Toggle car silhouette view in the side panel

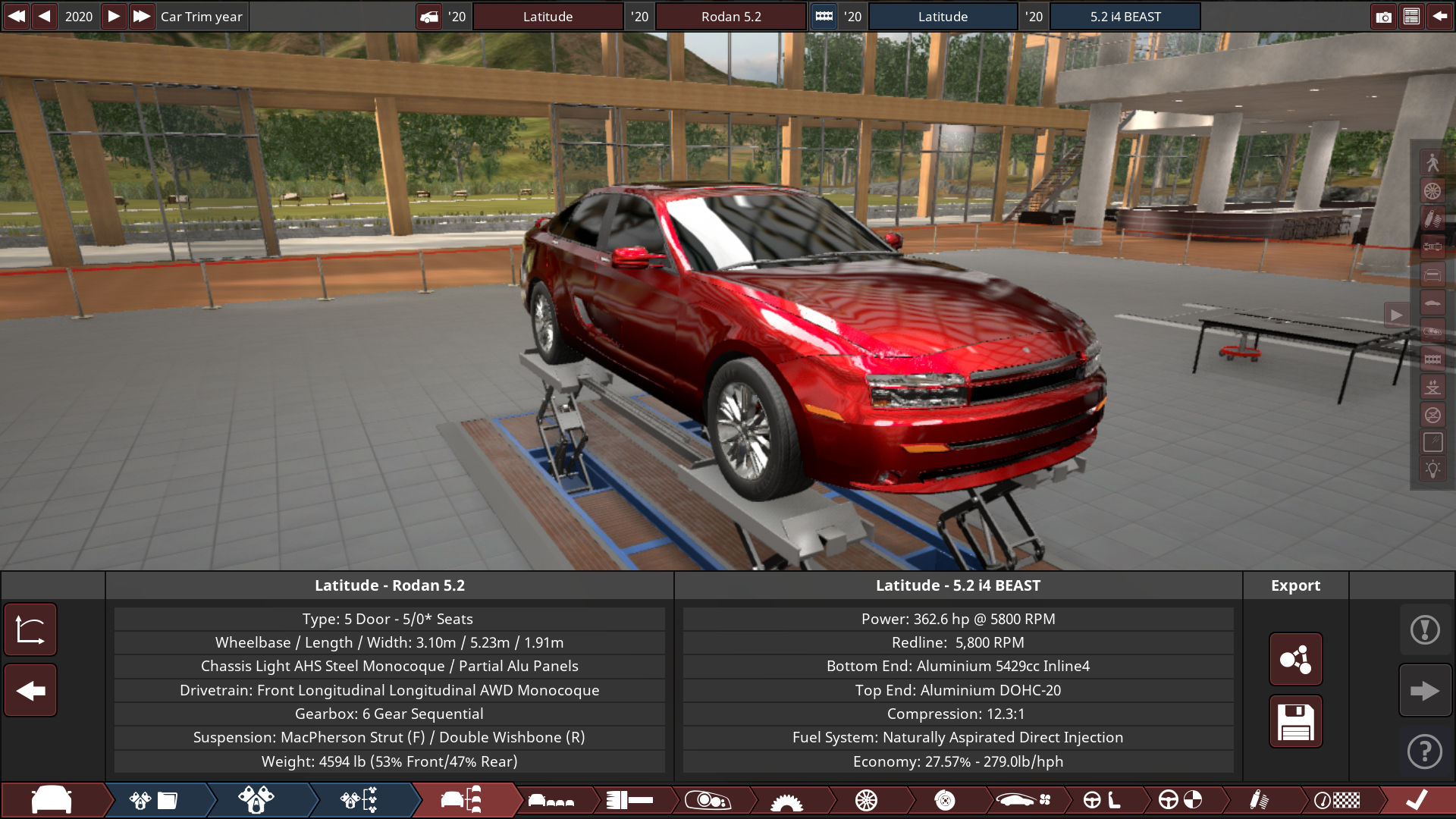pyautogui.click(x=1432, y=303)
